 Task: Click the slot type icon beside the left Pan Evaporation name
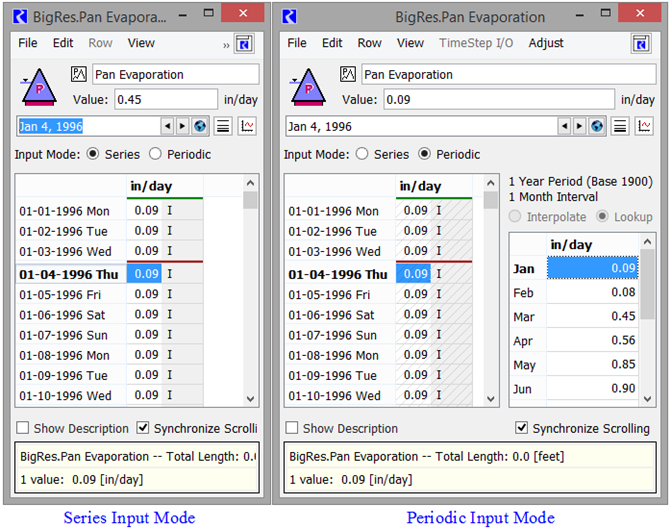[x=80, y=75]
